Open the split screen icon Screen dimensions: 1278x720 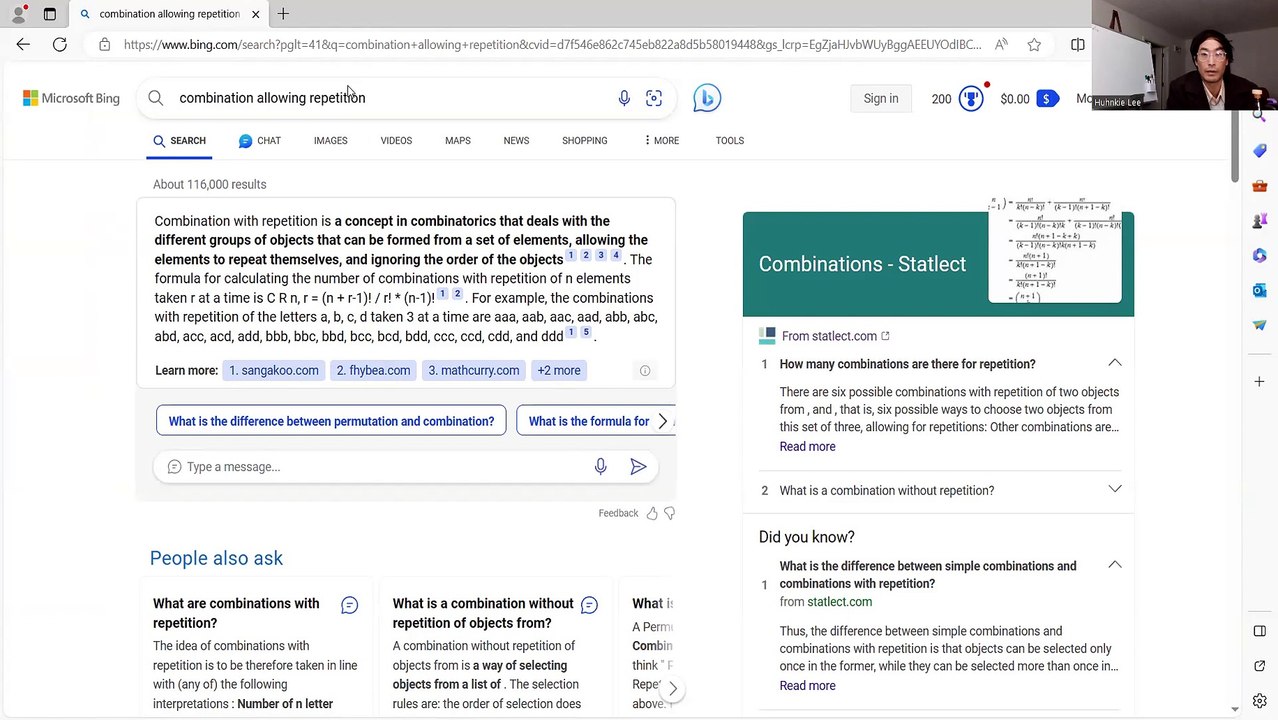[1077, 44]
